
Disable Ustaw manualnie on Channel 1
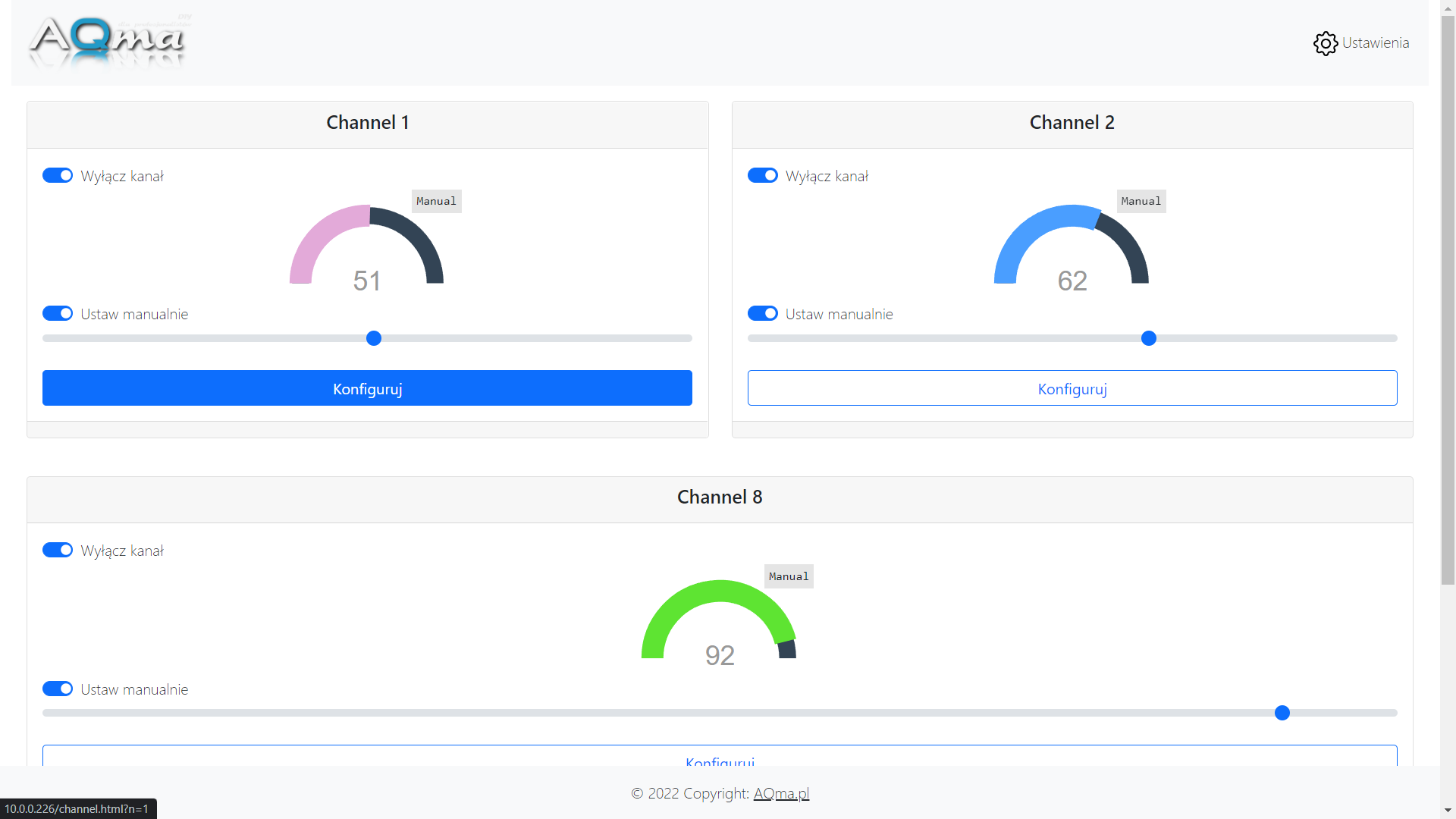[58, 314]
